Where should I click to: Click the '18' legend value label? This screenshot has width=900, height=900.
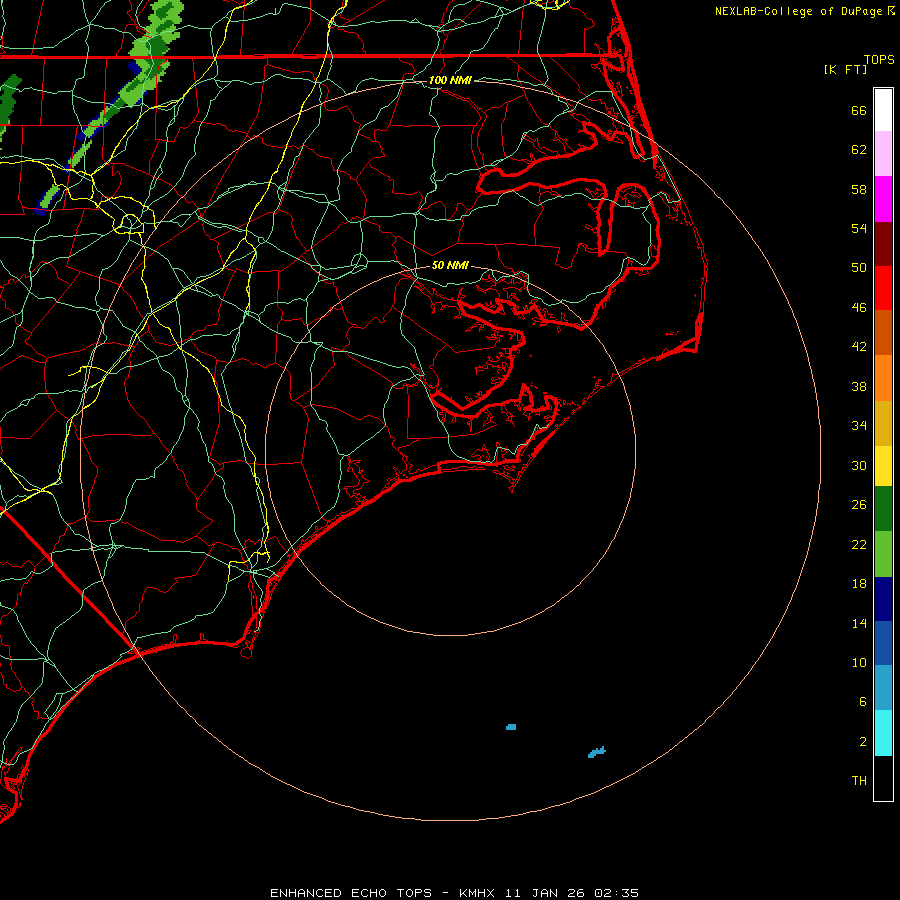click(x=859, y=584)
